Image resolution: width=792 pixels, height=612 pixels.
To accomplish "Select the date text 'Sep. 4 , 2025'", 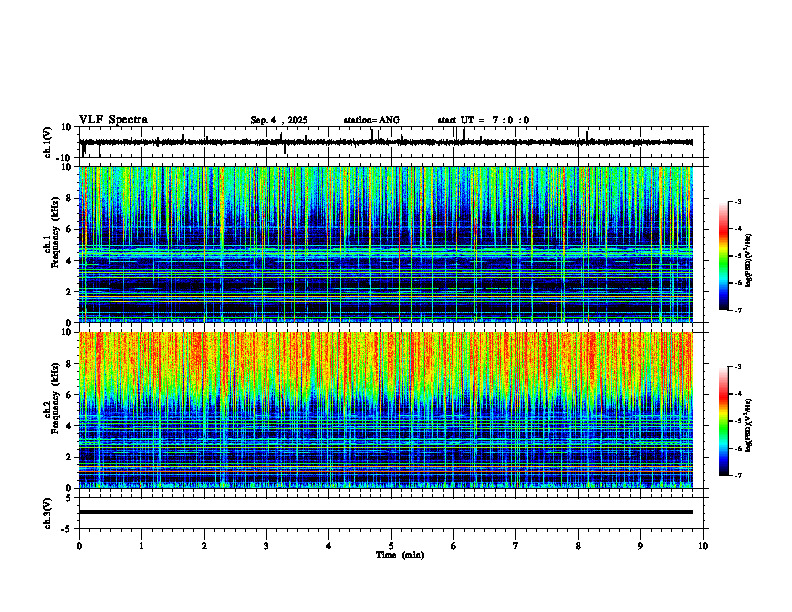I will coord(279,120).
